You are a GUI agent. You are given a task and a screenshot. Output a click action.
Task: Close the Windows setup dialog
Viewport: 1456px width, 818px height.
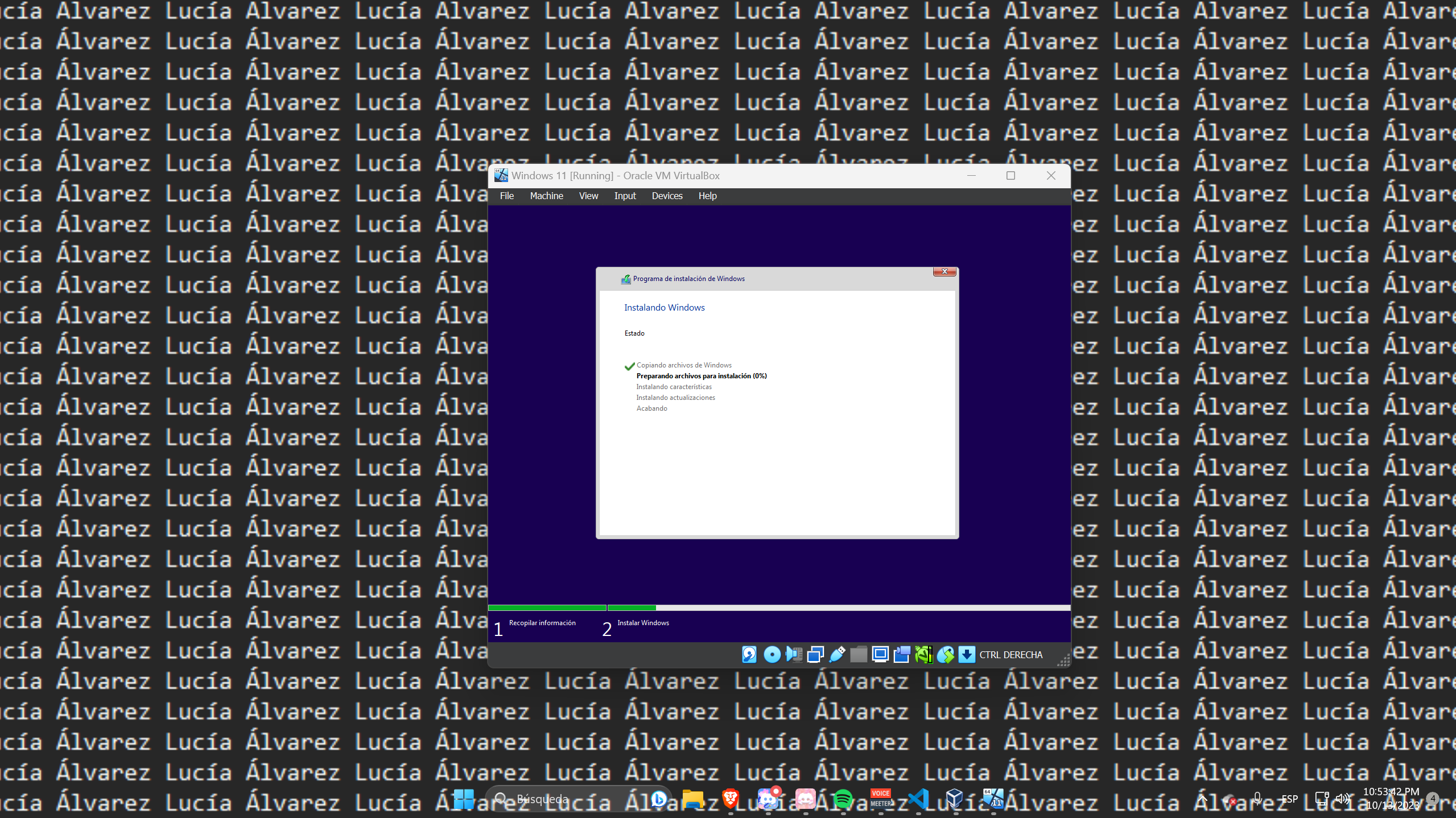click(x=944, y=272)
